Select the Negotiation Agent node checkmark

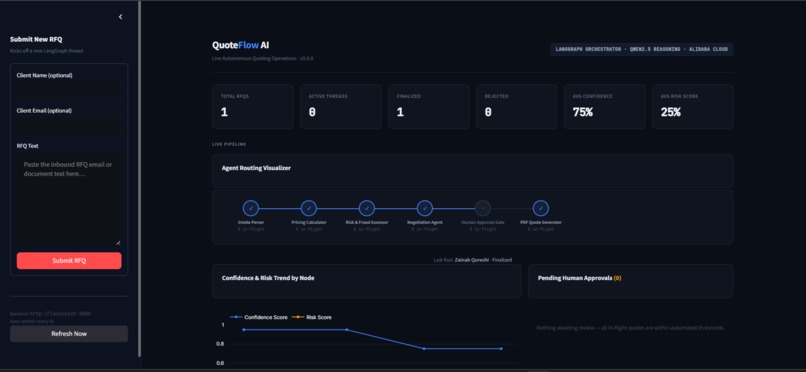(x=425, y=208)
